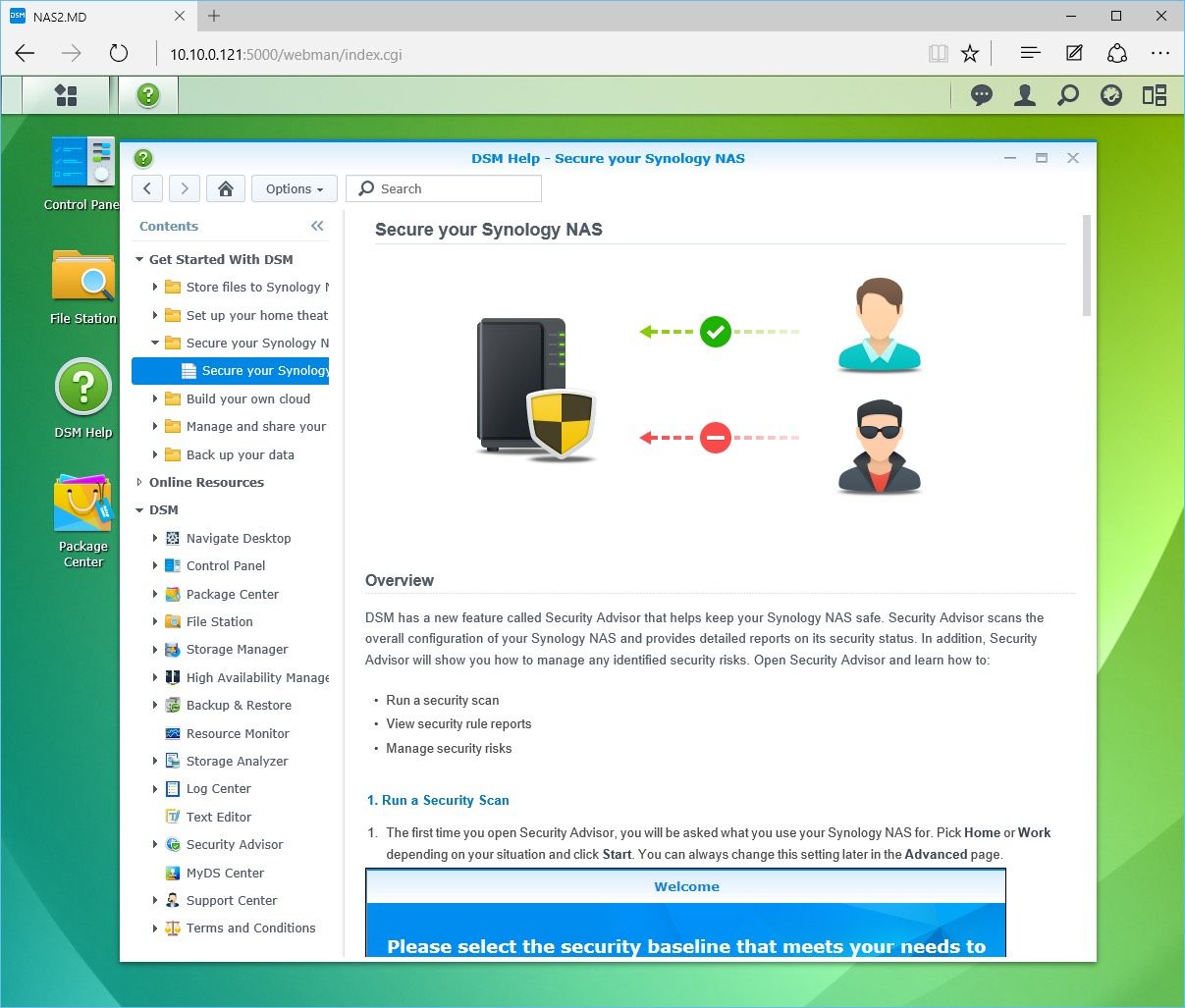This screenshot has width=1185, height=1008.
Task: Open Text Editor help topic
Action: [x=219, y=817]
